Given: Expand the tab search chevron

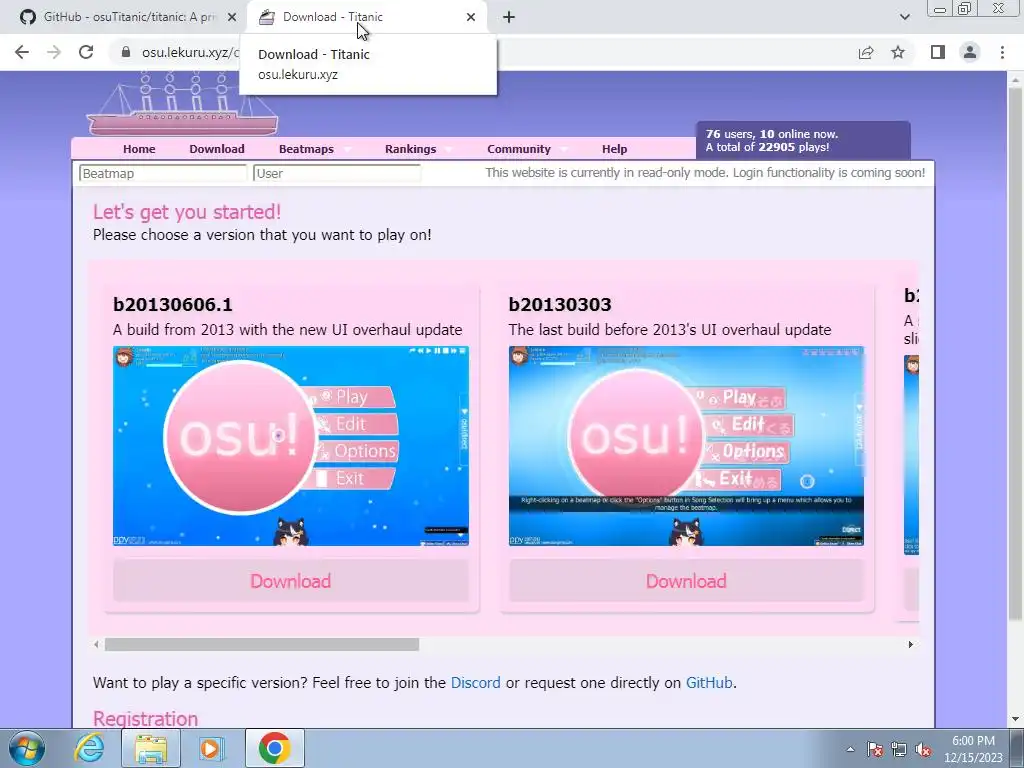Looking at the screenshot, I should 904,17.
